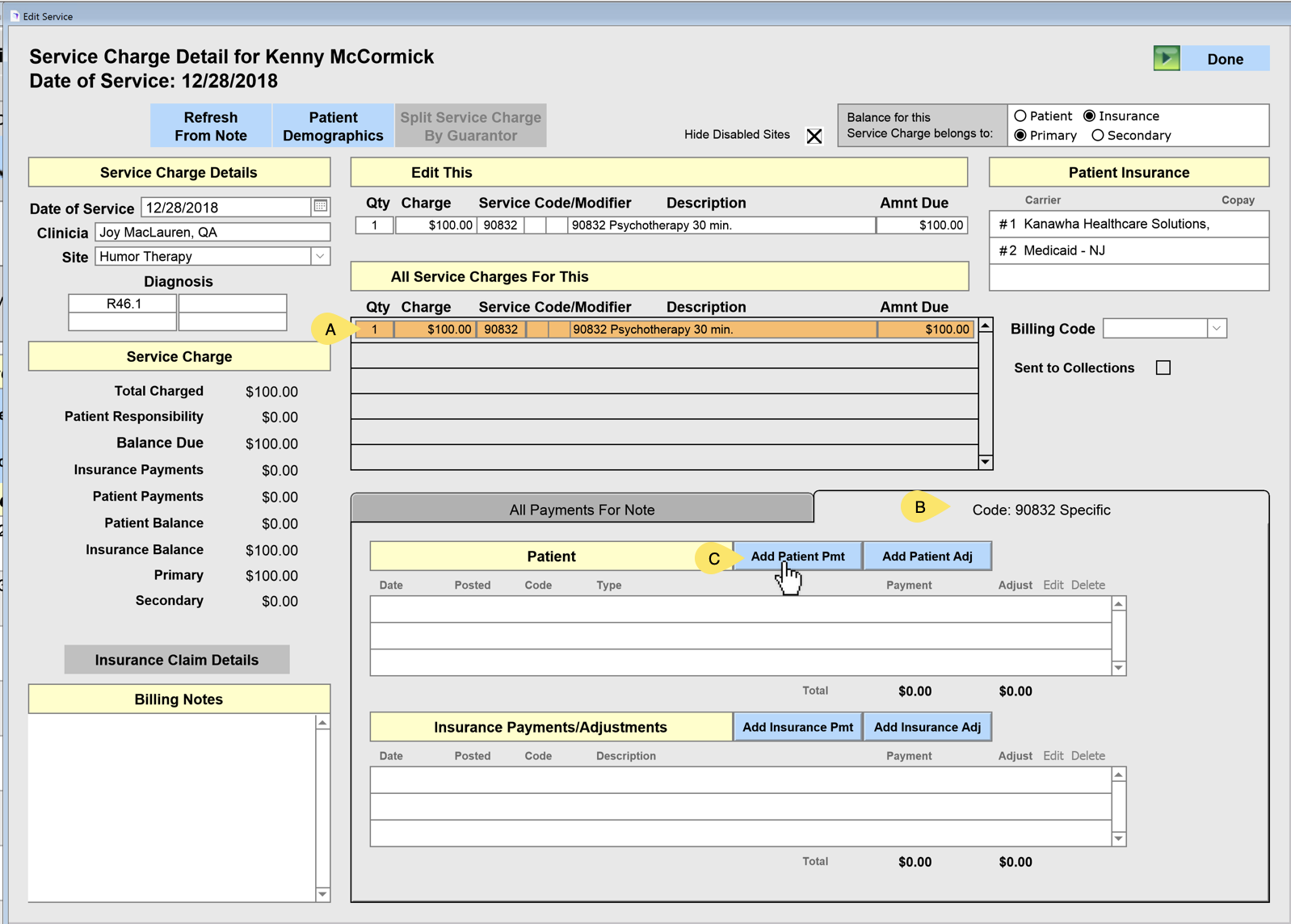Switch to All Payments For Note tab
This screenshot has height=924, width=1291.
(x=582, y=510)
